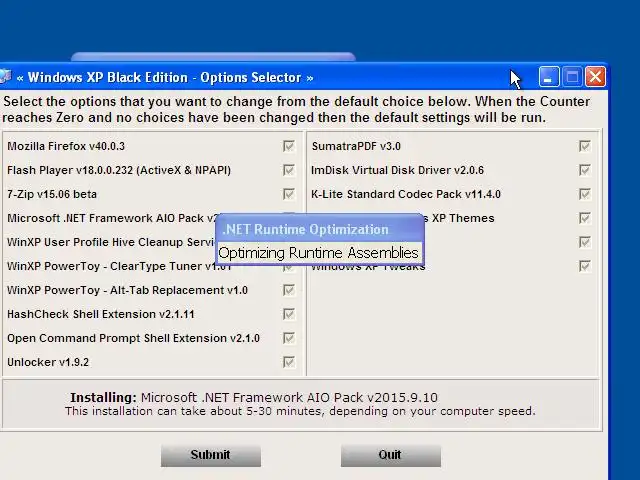Click 'WinXP User Profile Hive Cleanup' label

111,242
